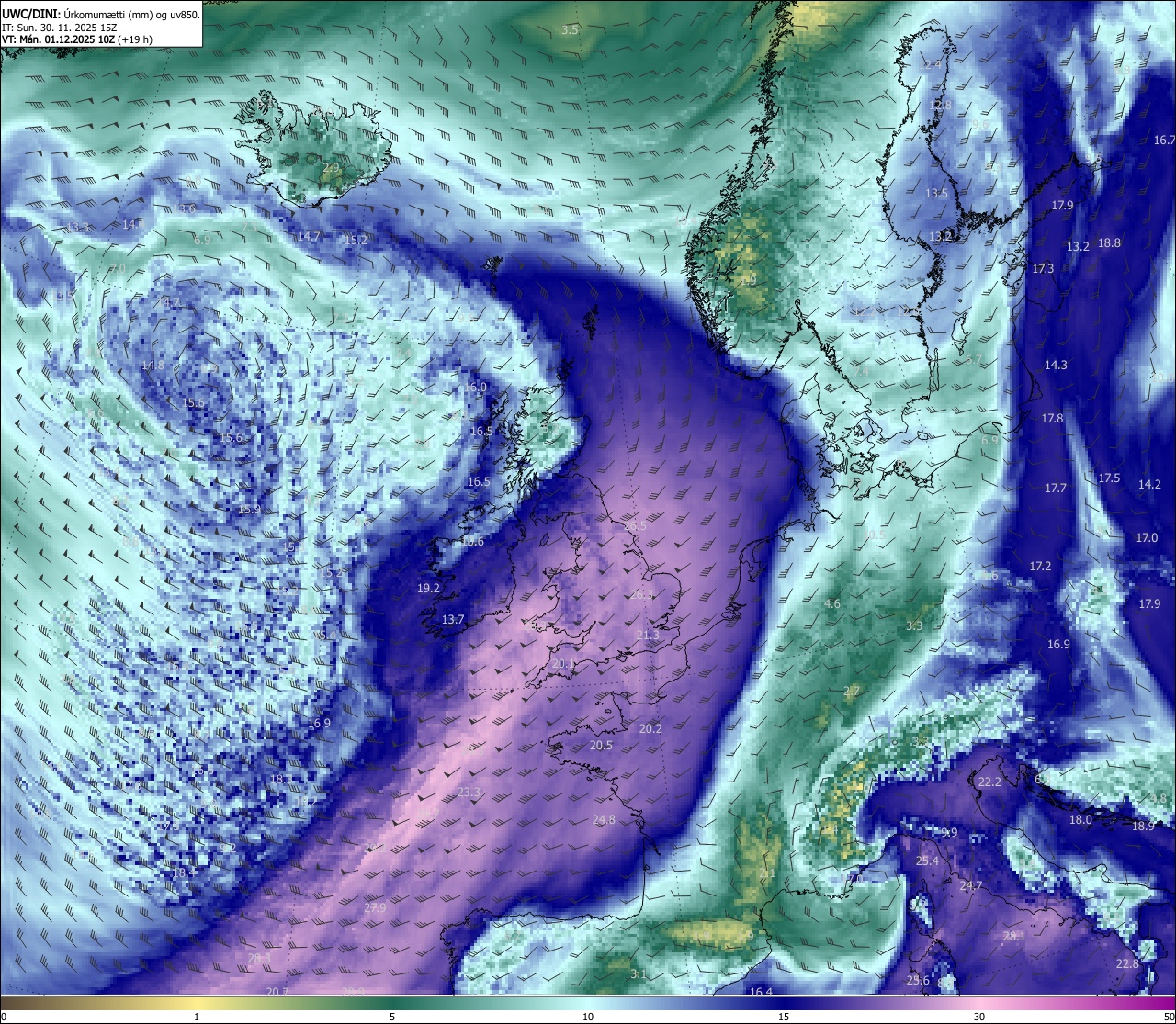Viewport: 1176px width, 1024px height.
Task: Click the 15.2 value on the map
Action: pos(356,241)
